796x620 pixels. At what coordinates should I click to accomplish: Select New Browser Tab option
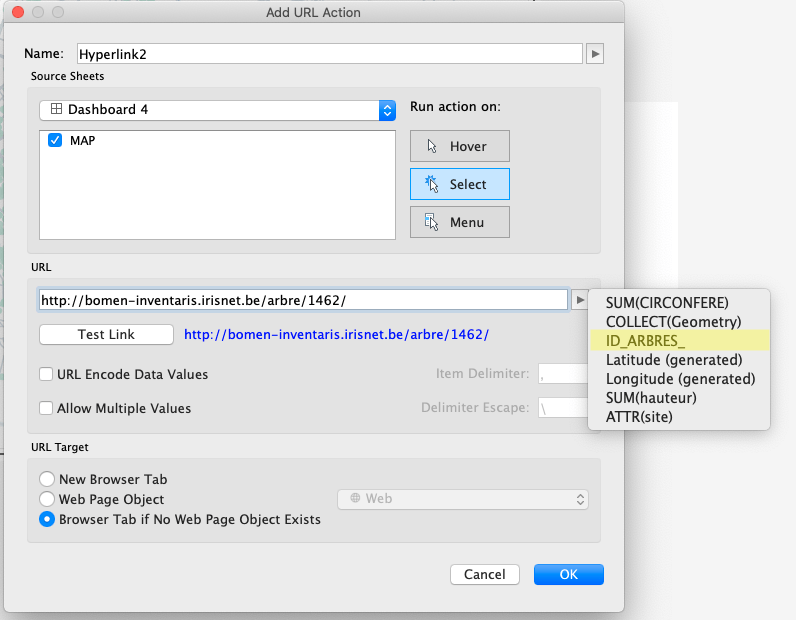(47, 479)
